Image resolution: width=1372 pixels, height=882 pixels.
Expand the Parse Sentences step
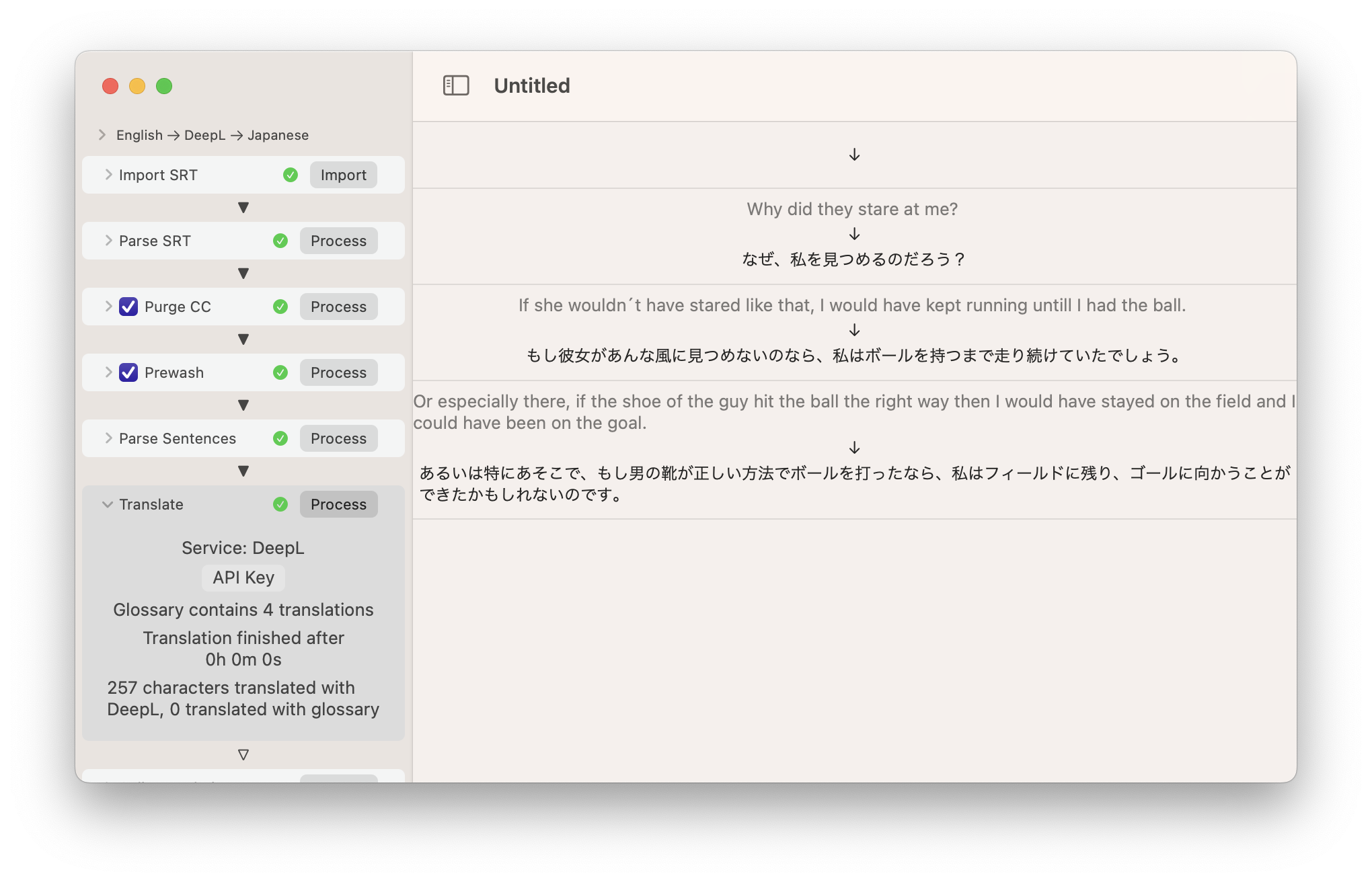coord(108,438)
